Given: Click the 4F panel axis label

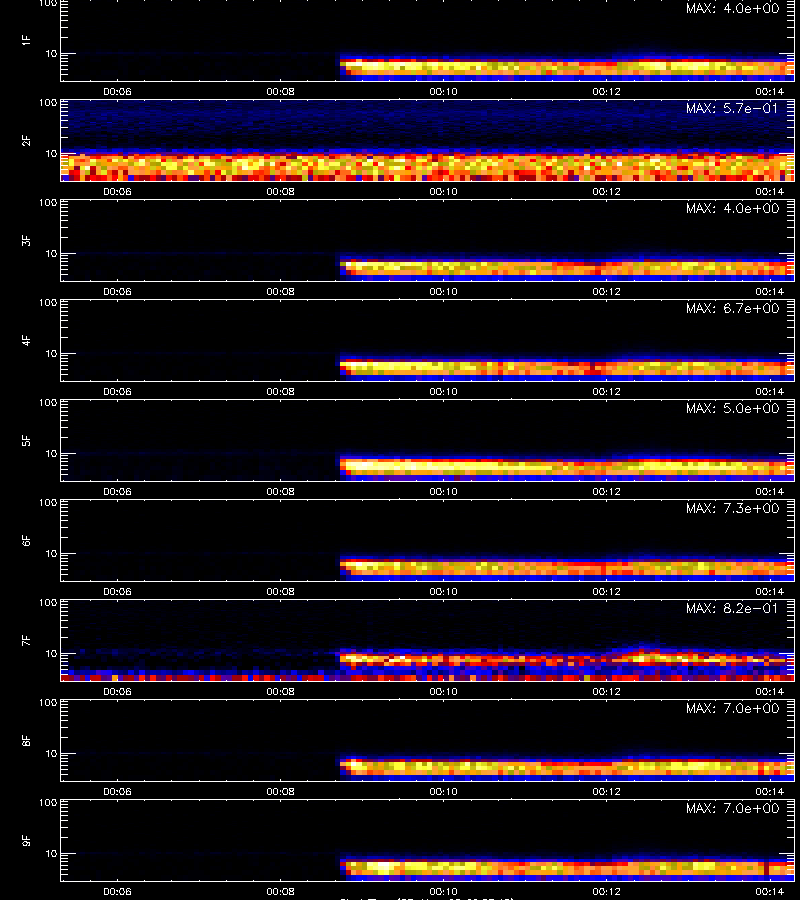Looking at the screenshot, I should point(26,340).
